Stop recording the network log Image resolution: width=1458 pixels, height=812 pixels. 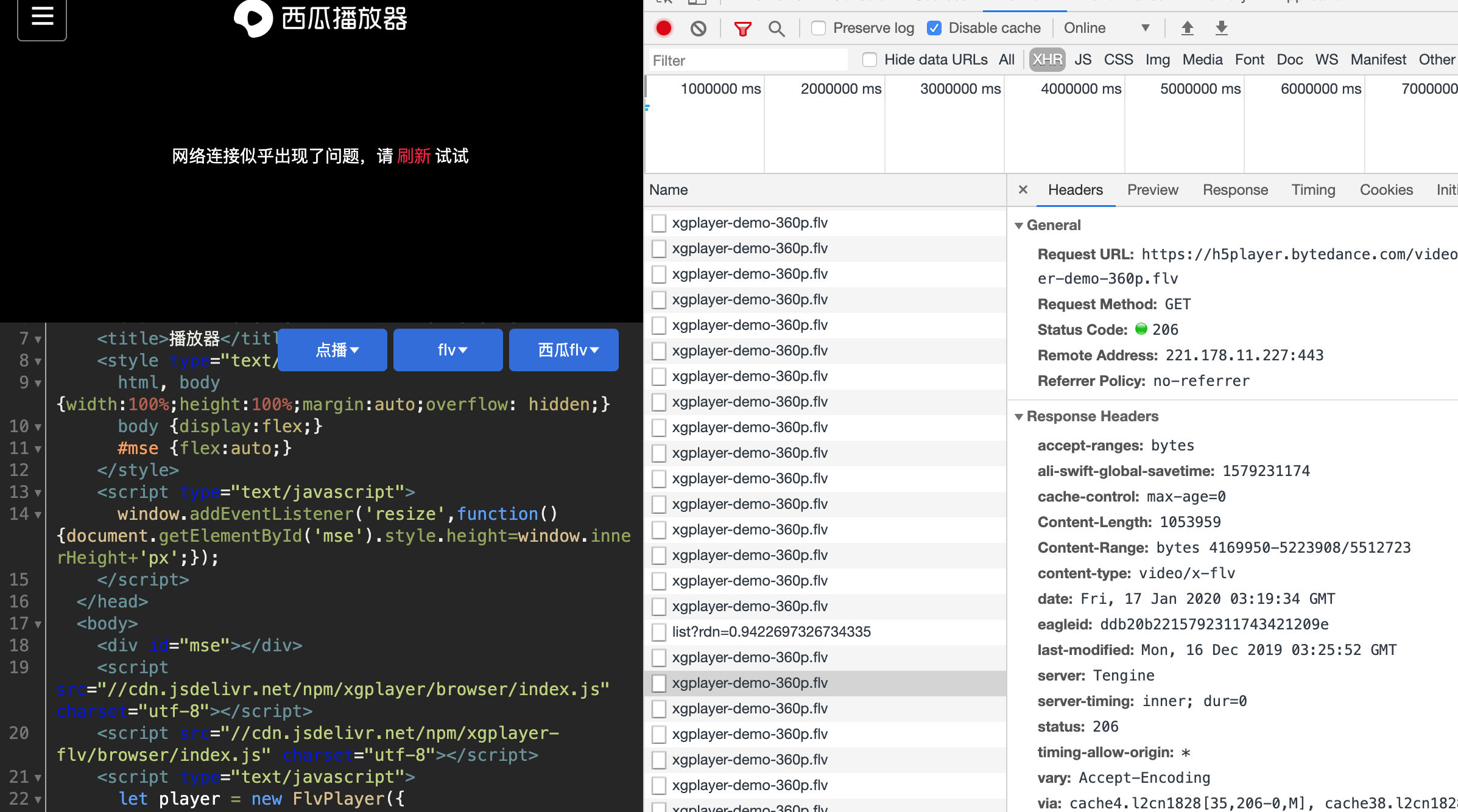click(664, 28)
